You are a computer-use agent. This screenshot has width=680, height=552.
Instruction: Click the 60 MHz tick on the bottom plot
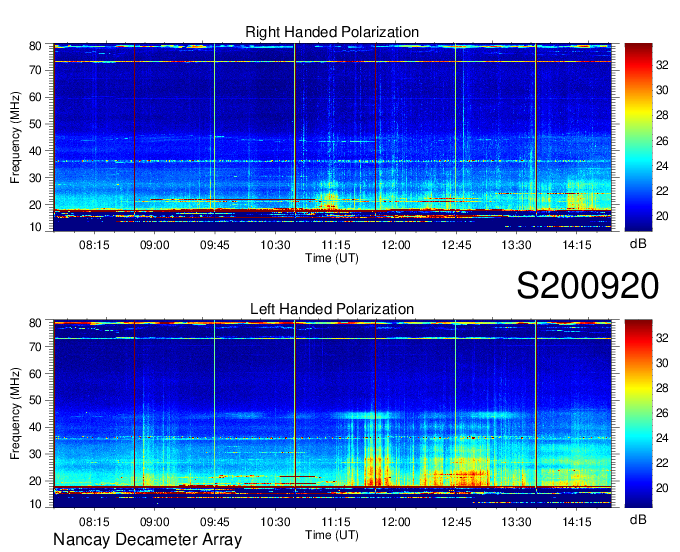point(35,374)
